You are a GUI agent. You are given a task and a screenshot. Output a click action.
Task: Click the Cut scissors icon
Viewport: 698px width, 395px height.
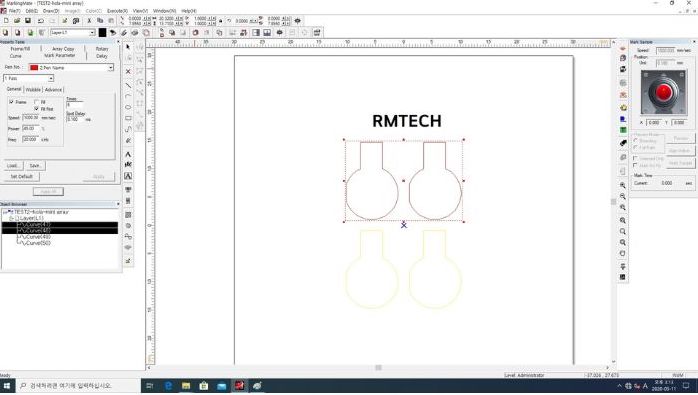tap(89, 20)
